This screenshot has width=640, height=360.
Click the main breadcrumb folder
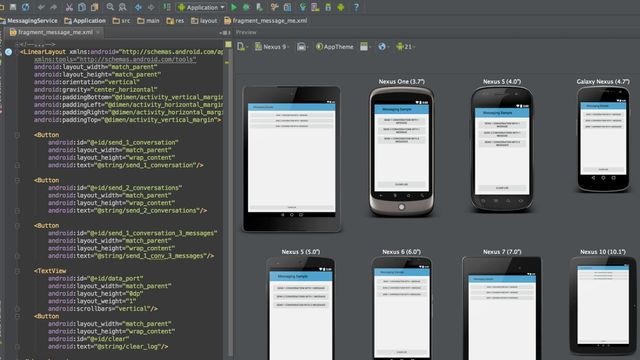tap(148, 20)
